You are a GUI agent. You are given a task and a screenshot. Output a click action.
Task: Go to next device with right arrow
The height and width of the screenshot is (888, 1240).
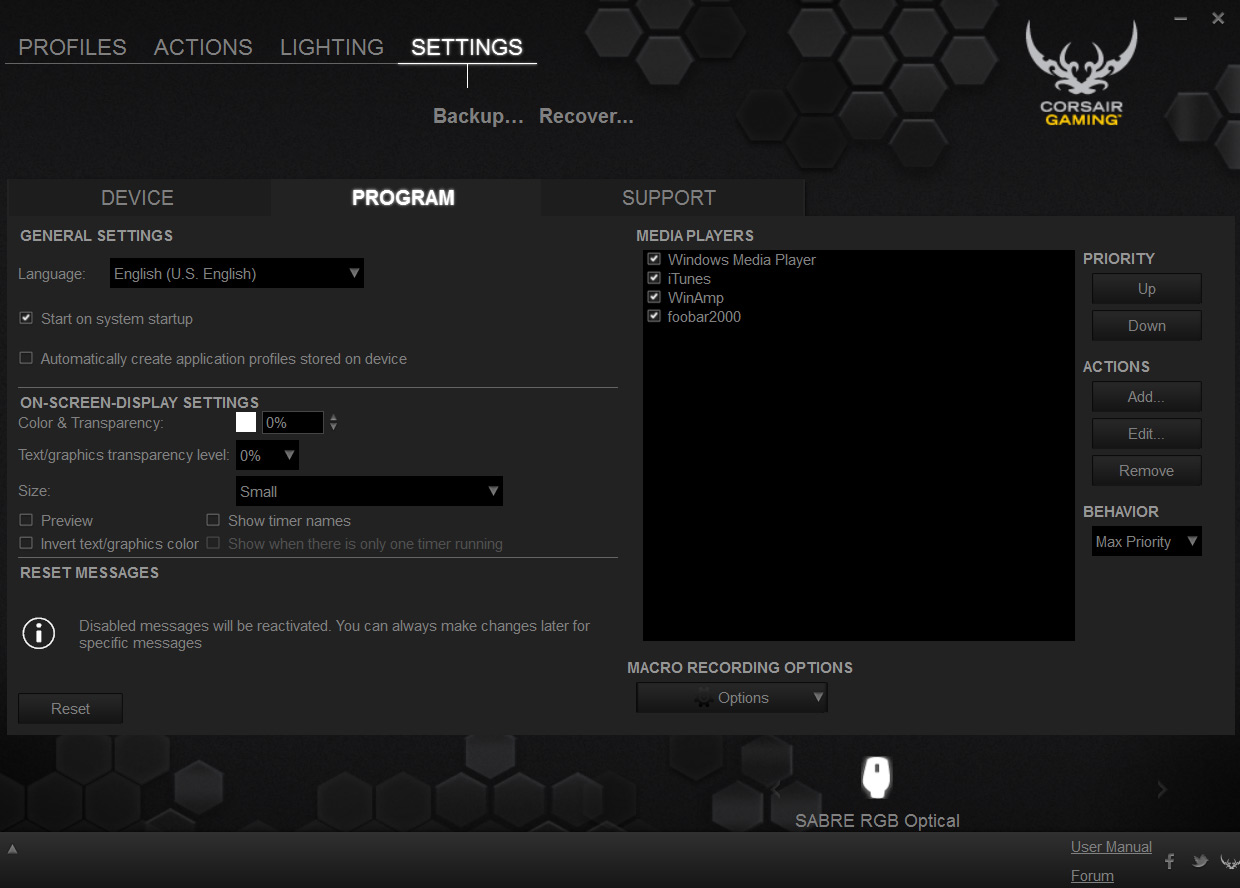click(1161, 790)
